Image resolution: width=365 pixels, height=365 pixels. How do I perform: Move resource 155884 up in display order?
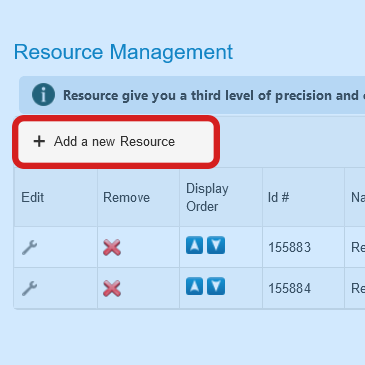(195, 286)
